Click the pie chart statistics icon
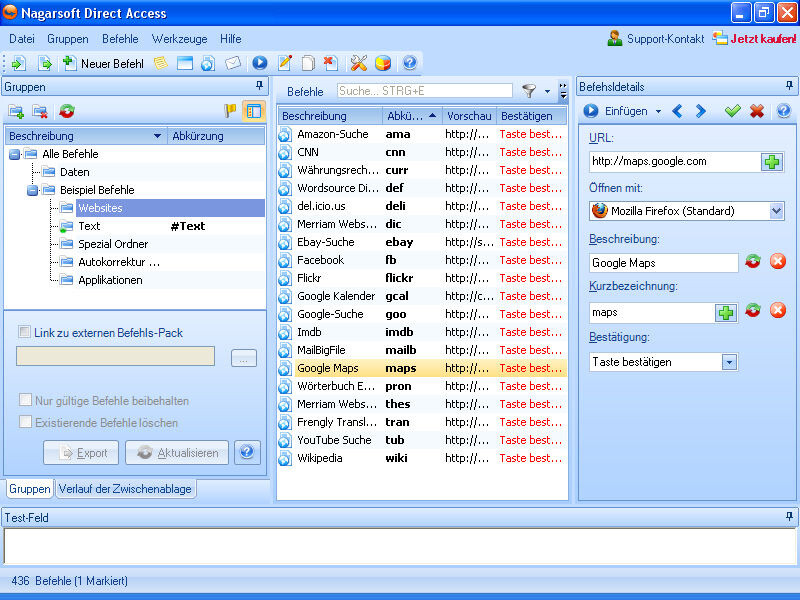Viewport: 800px width, 600px height. (x=383, y=63)
